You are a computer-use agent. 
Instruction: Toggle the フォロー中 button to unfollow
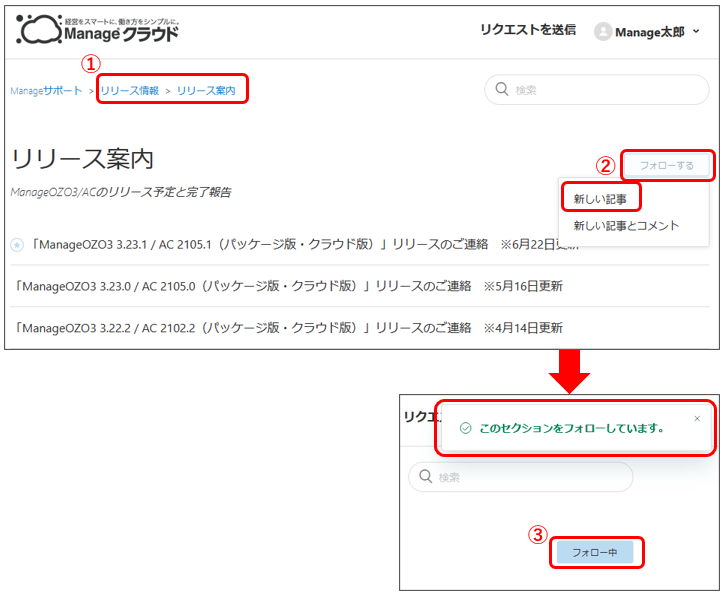[x=595, y=552]
